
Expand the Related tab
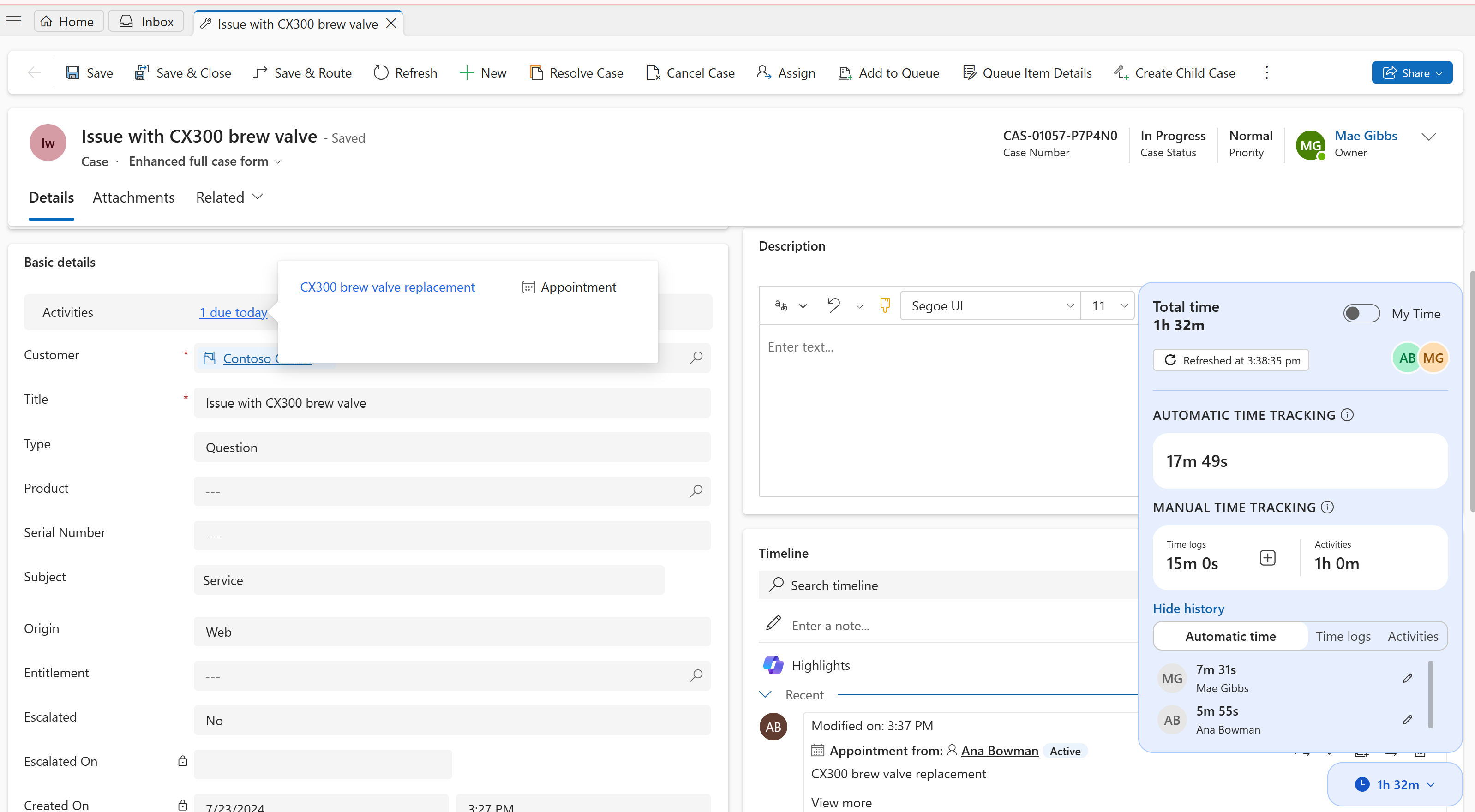click(x=228, y=197)
